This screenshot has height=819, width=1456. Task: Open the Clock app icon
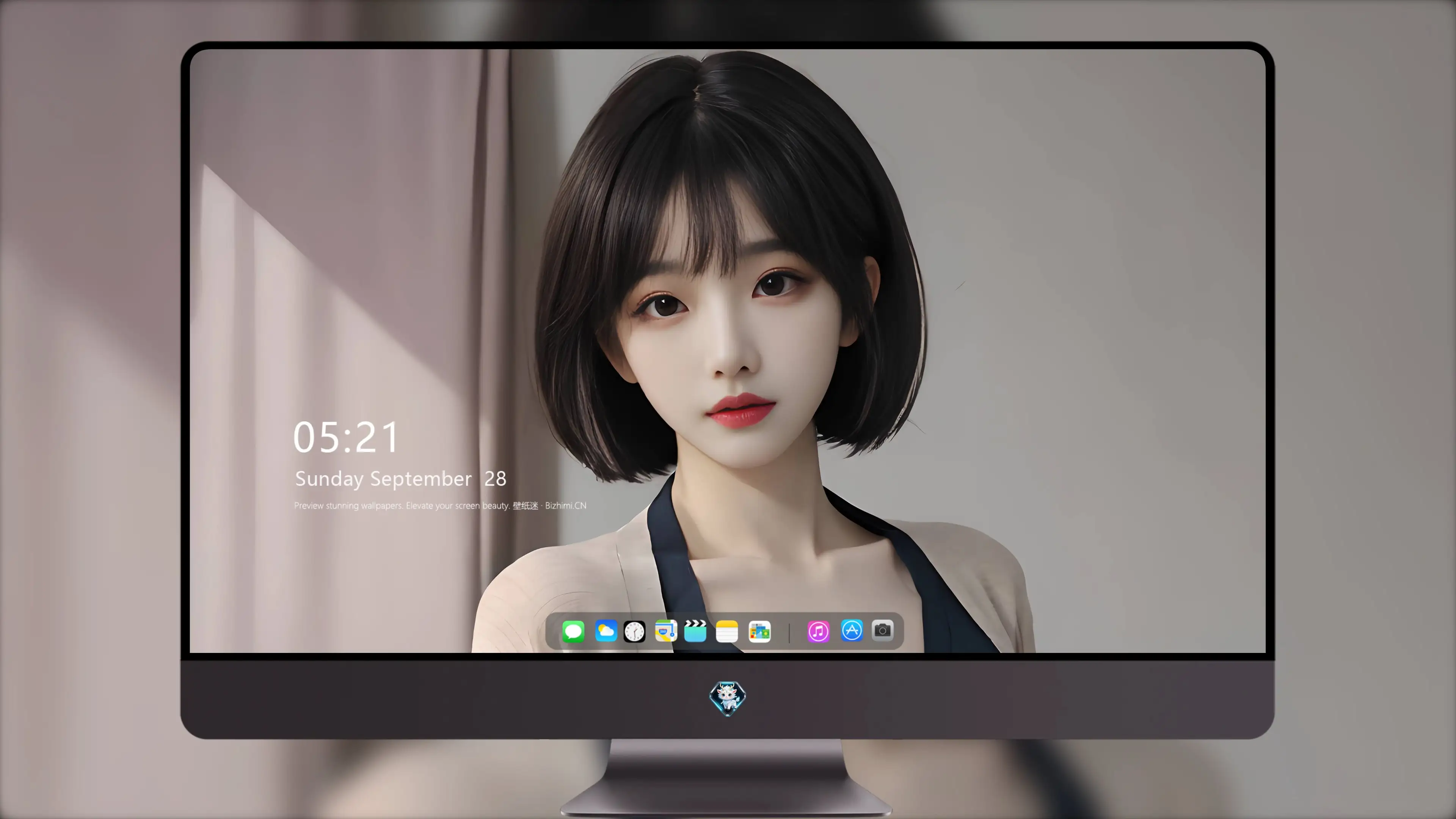tap(634, 631)
